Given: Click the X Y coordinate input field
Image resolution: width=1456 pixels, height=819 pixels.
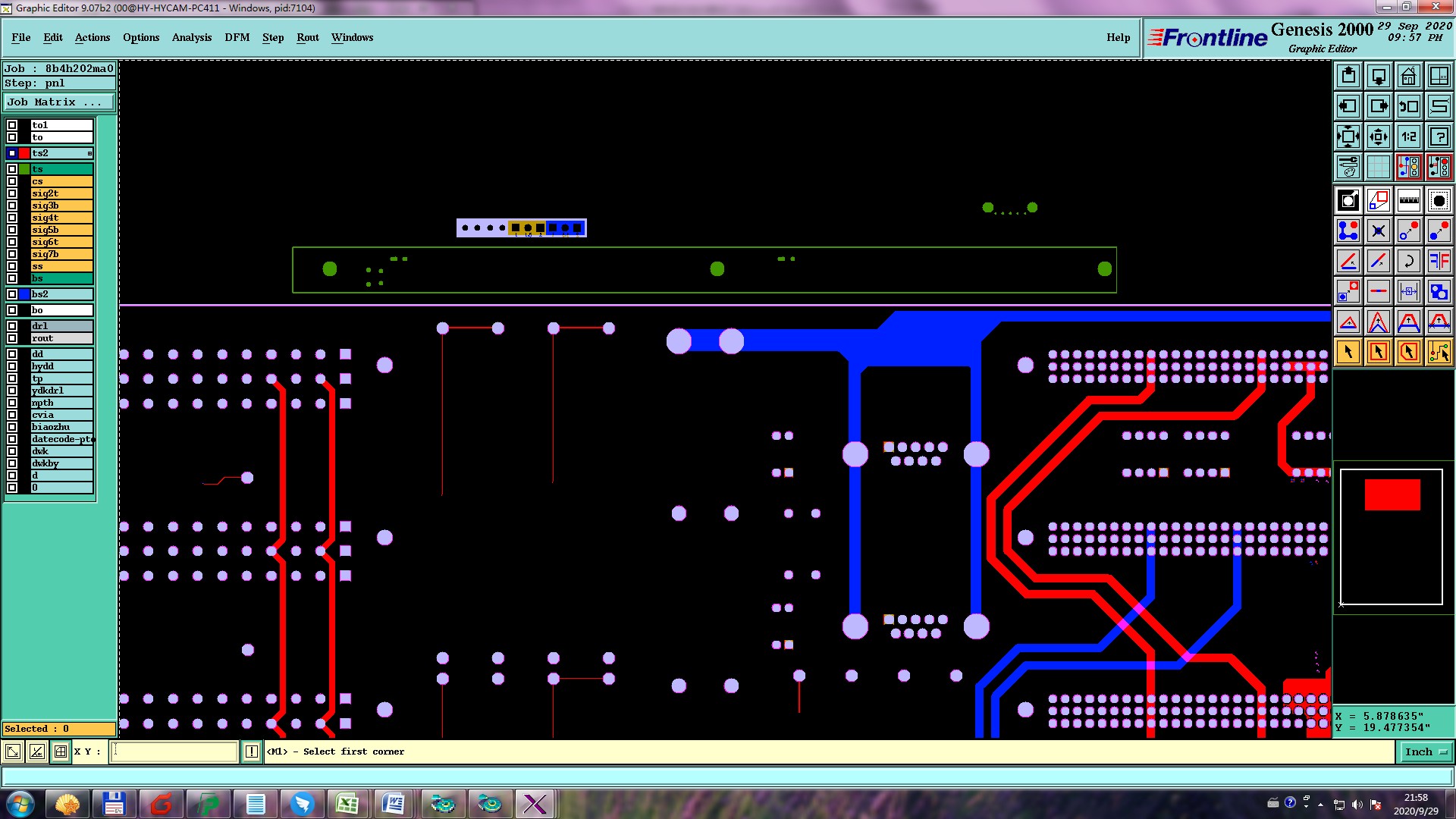Looking at the screenshot, I should 174,752.
